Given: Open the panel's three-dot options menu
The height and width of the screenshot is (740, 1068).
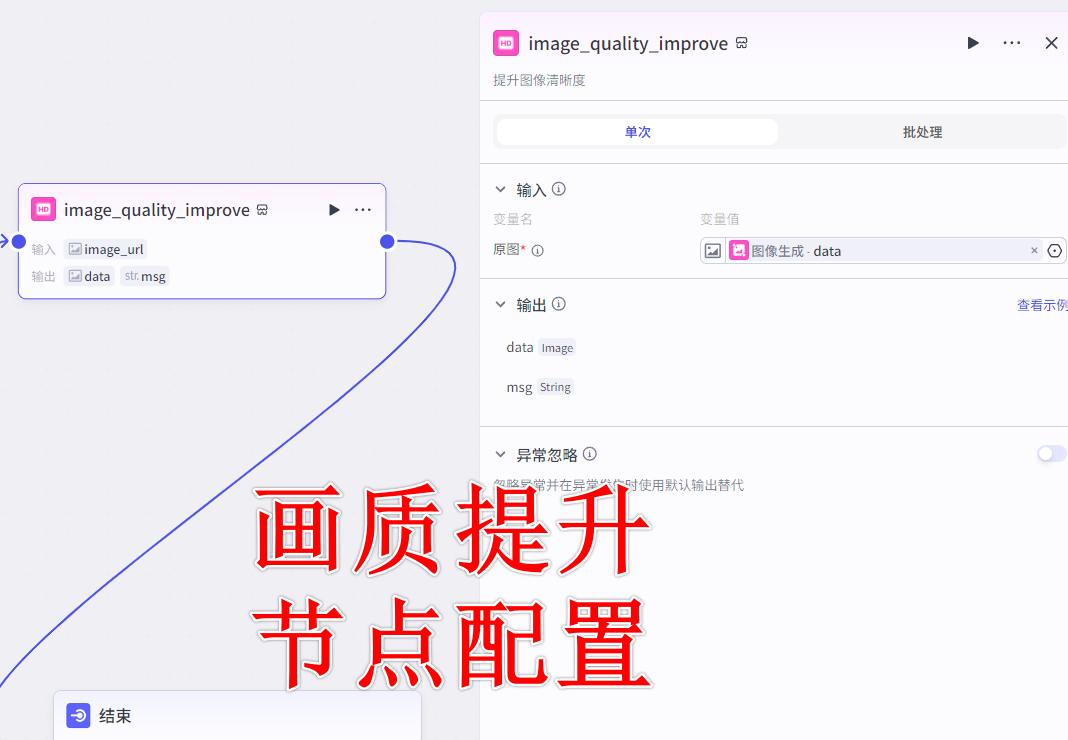Looking at the screenshot, I should point(1011,43).
